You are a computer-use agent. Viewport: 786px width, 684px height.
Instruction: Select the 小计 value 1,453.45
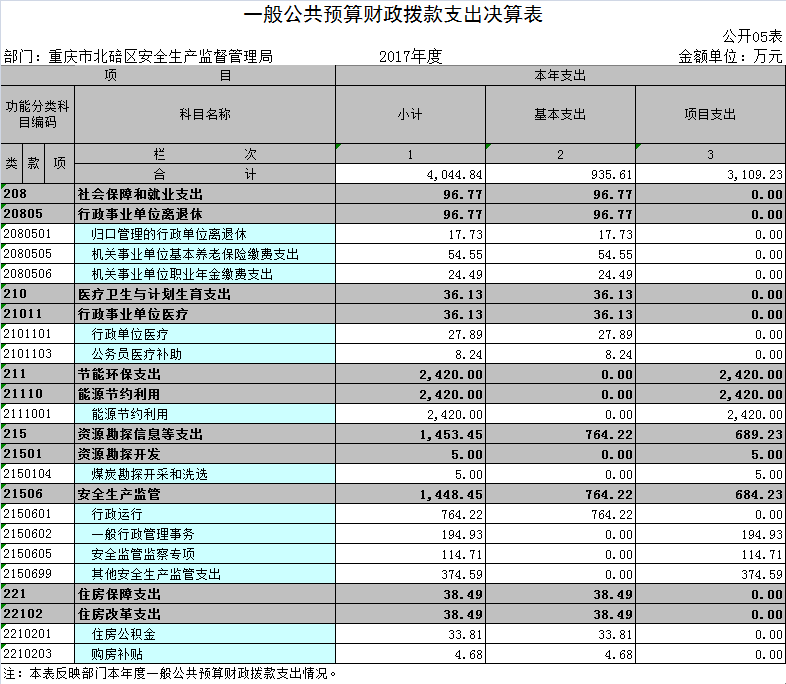[x=410, y=434]
